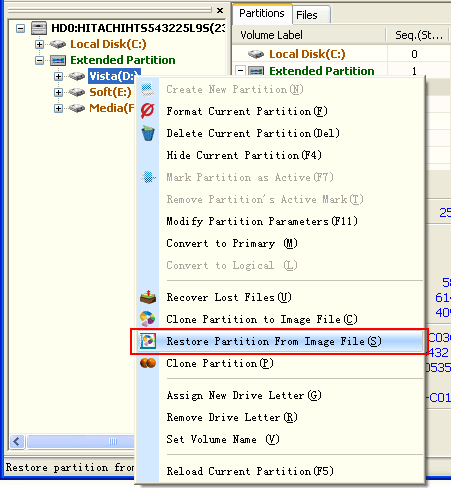Click the Restore Partition From Image File icon

pos(148,341)
